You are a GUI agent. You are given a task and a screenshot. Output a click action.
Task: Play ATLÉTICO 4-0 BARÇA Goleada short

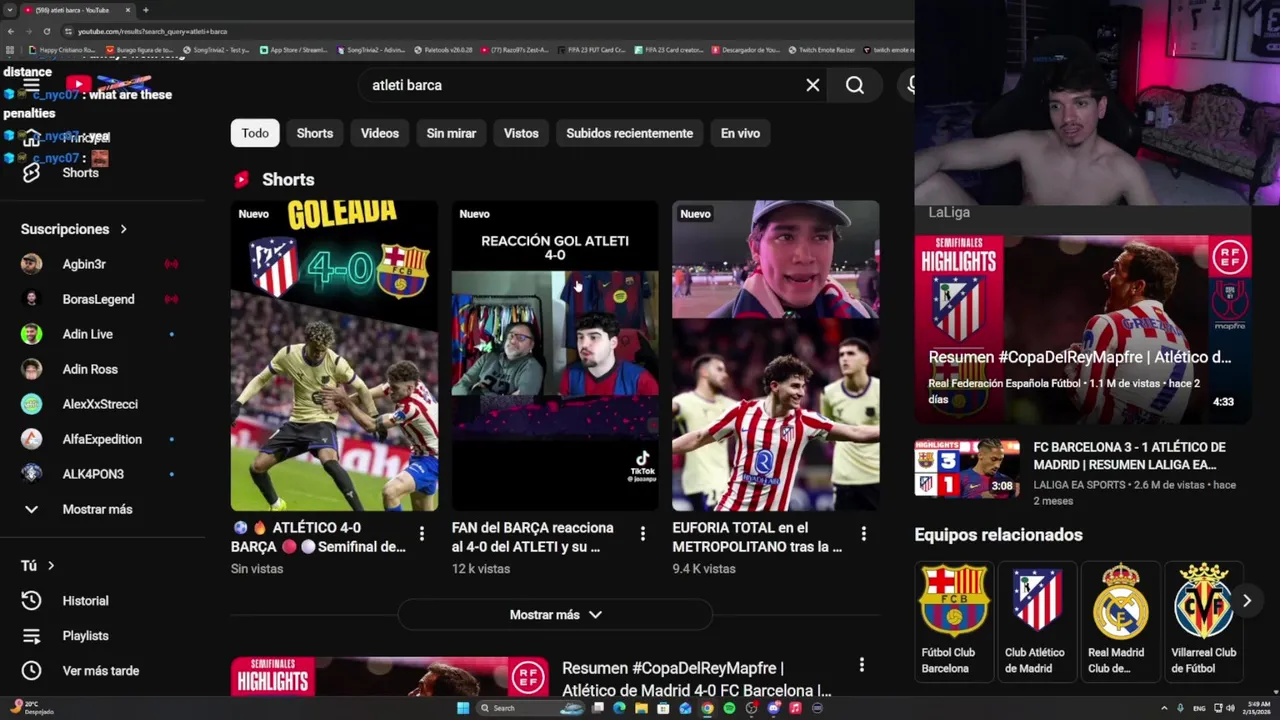(334, 356)
